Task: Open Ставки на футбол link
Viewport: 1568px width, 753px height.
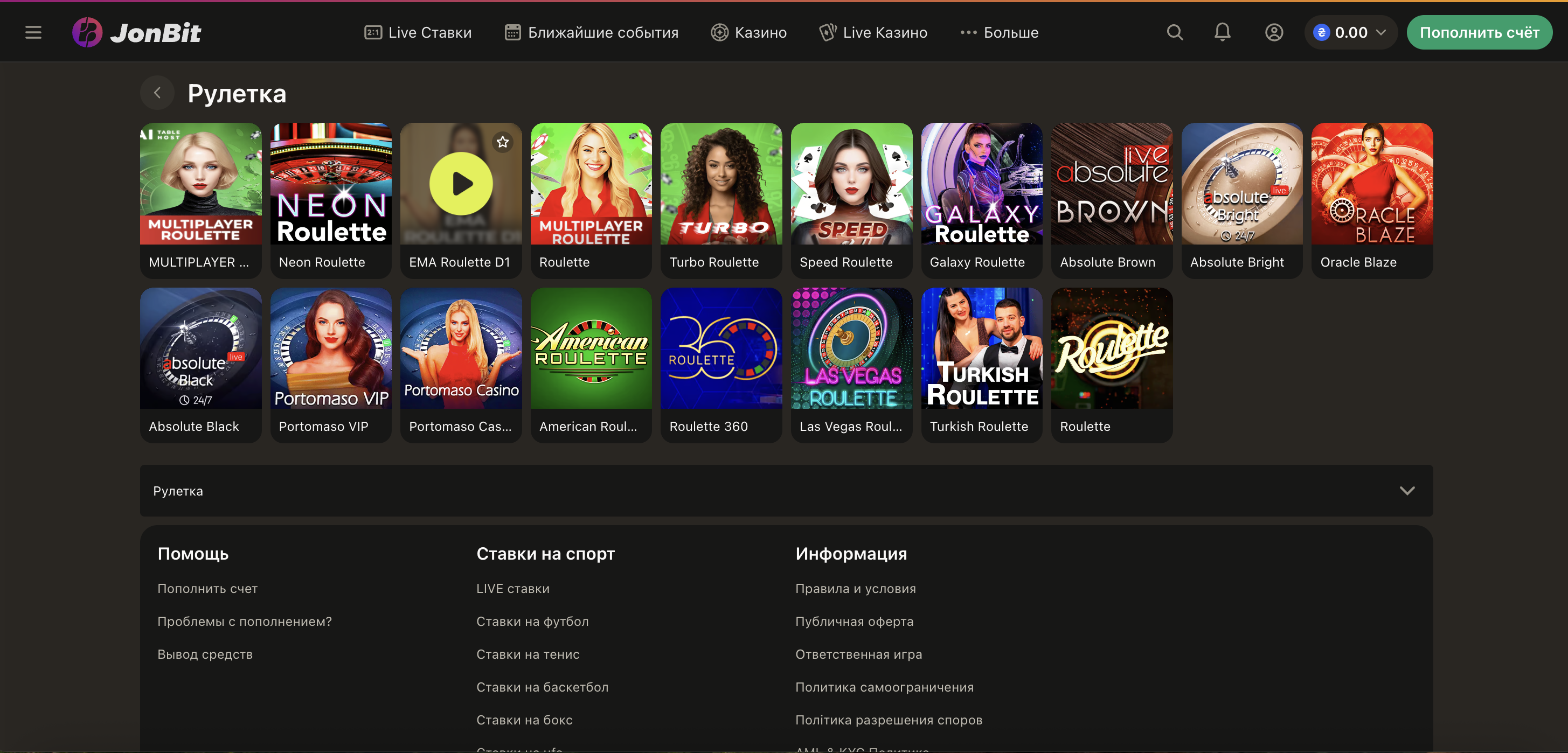Action: point(532,621)
